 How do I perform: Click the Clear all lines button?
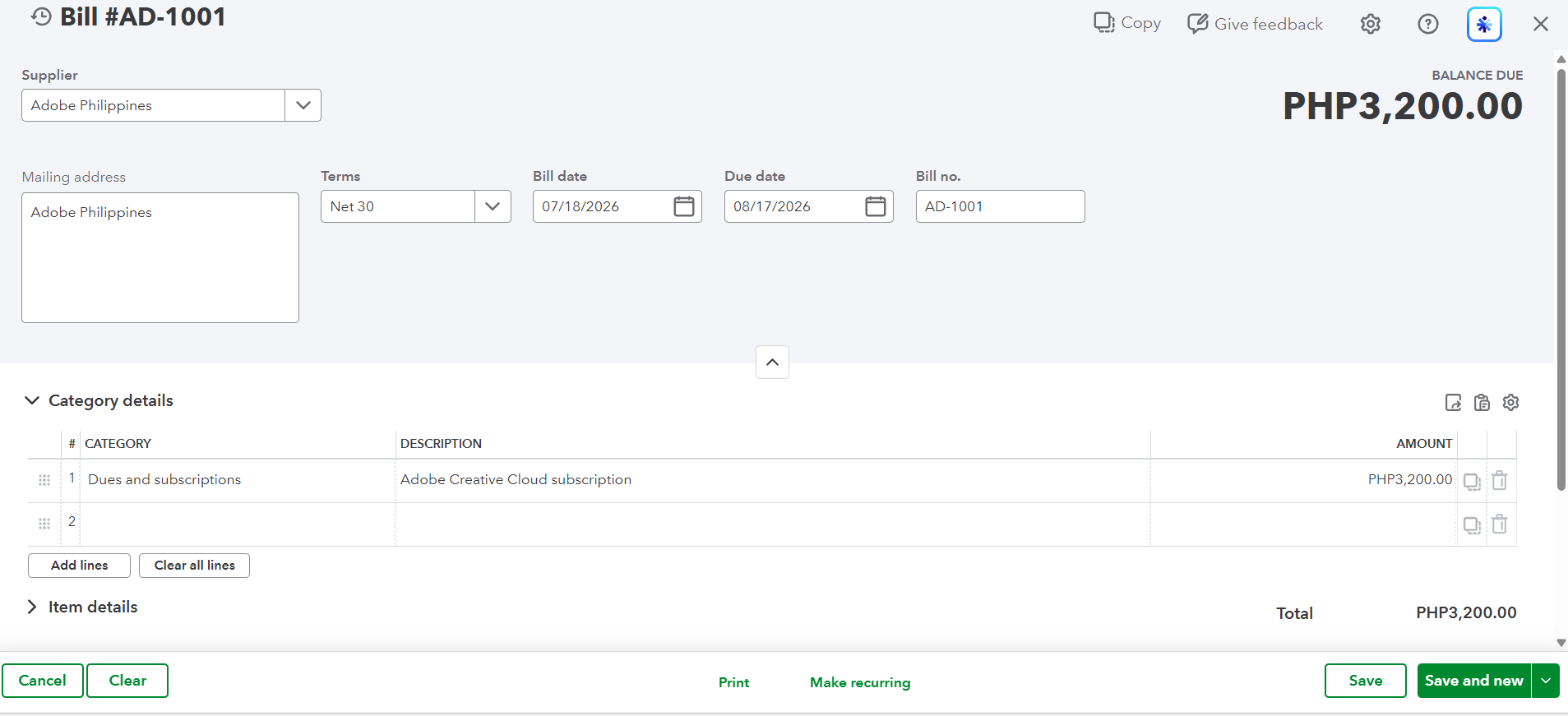194,566
